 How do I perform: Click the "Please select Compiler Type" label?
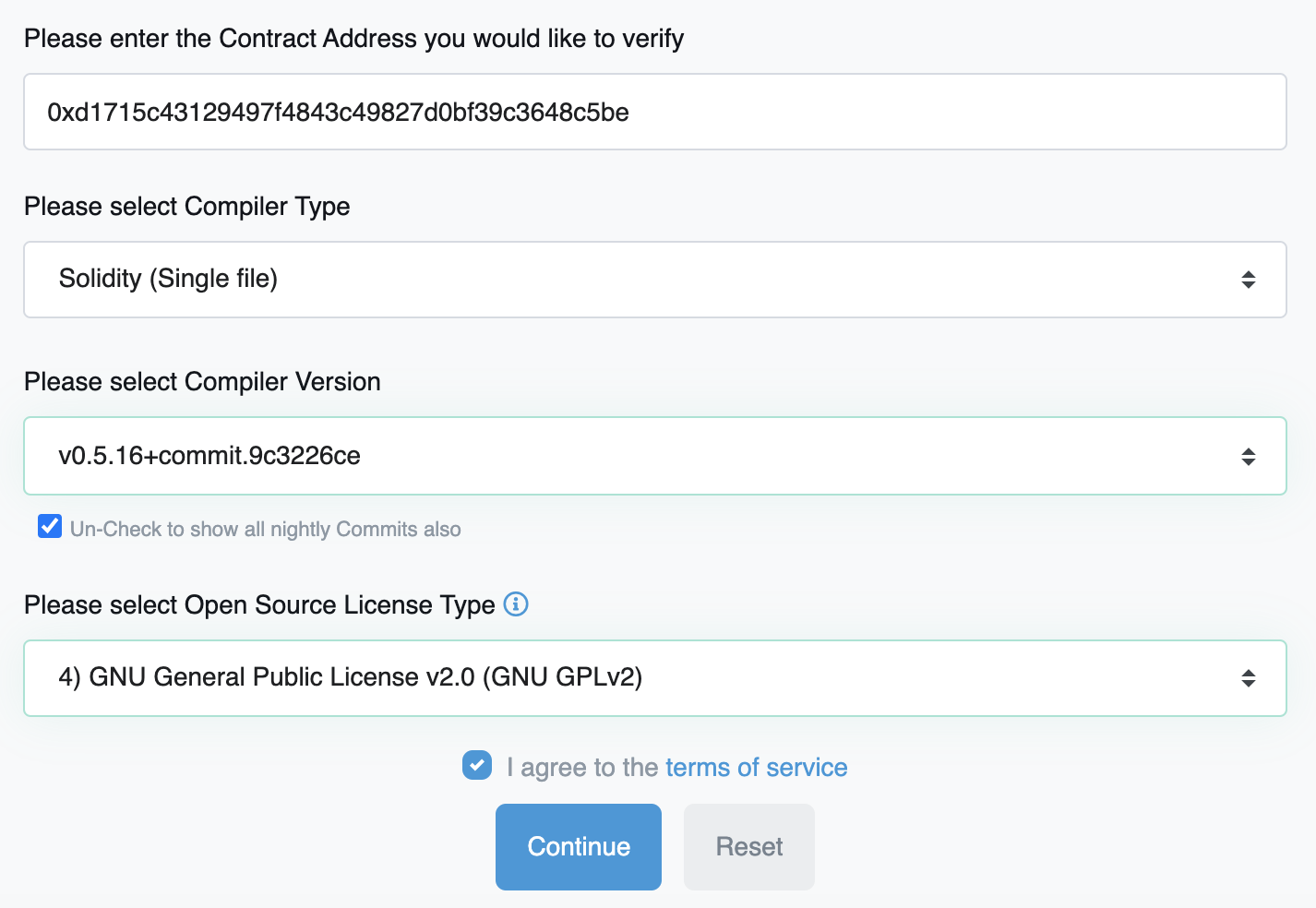click(187, 207)
